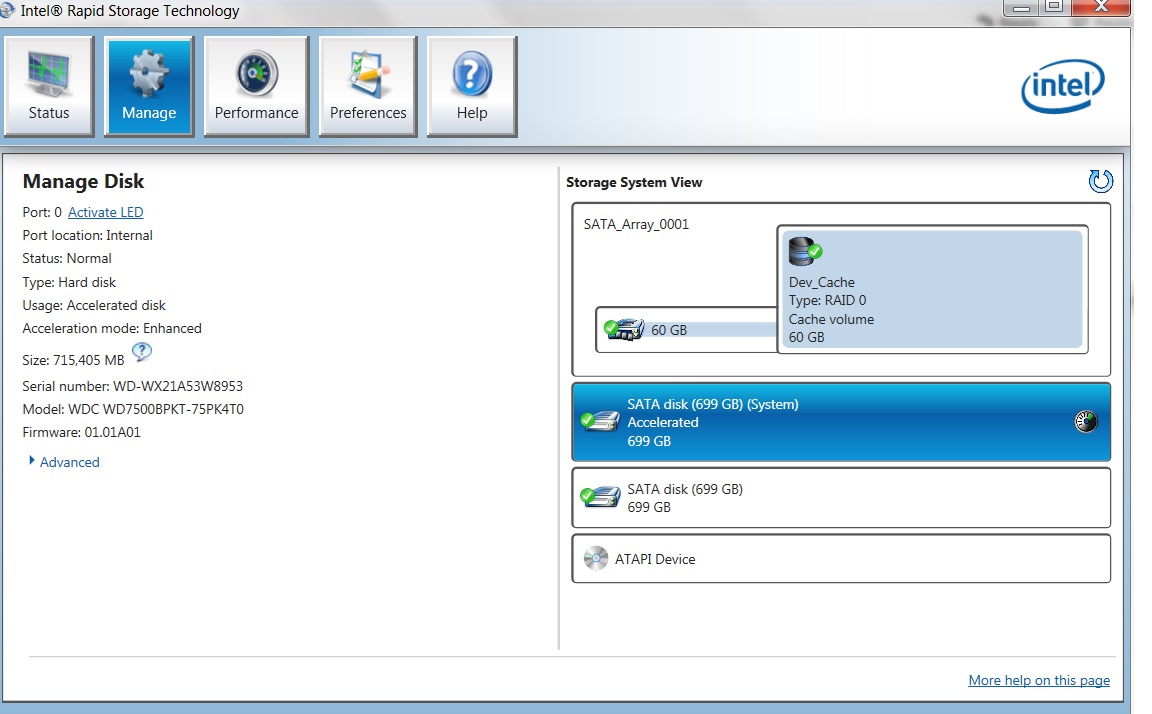Select the accelerated SATA disk (System)
The height and width of the screenshot is (714, 1152).
(x=841, y=422)
